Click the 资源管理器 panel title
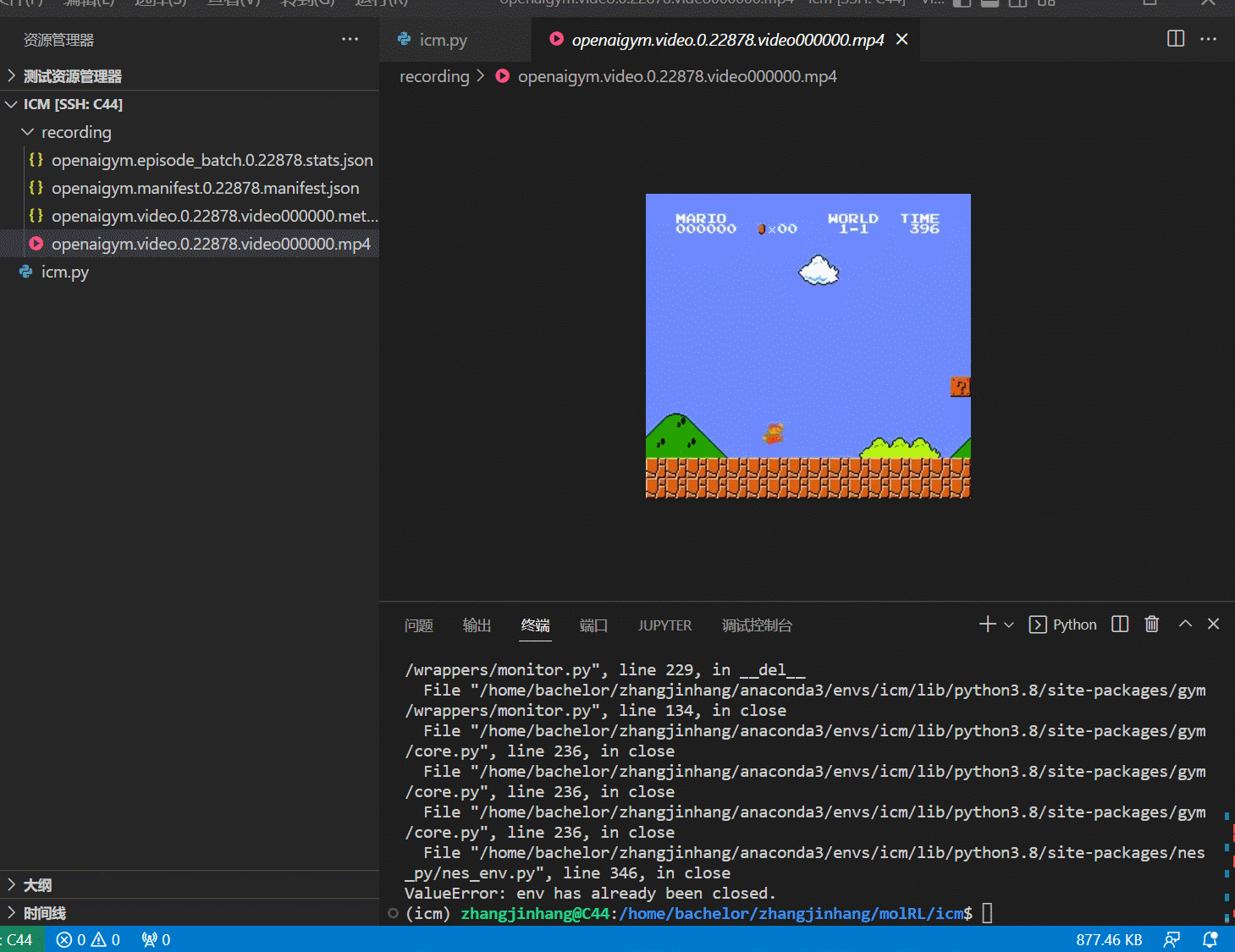Image resolution: width=1235 pixels, height=952 pixels. click(58, 40)
